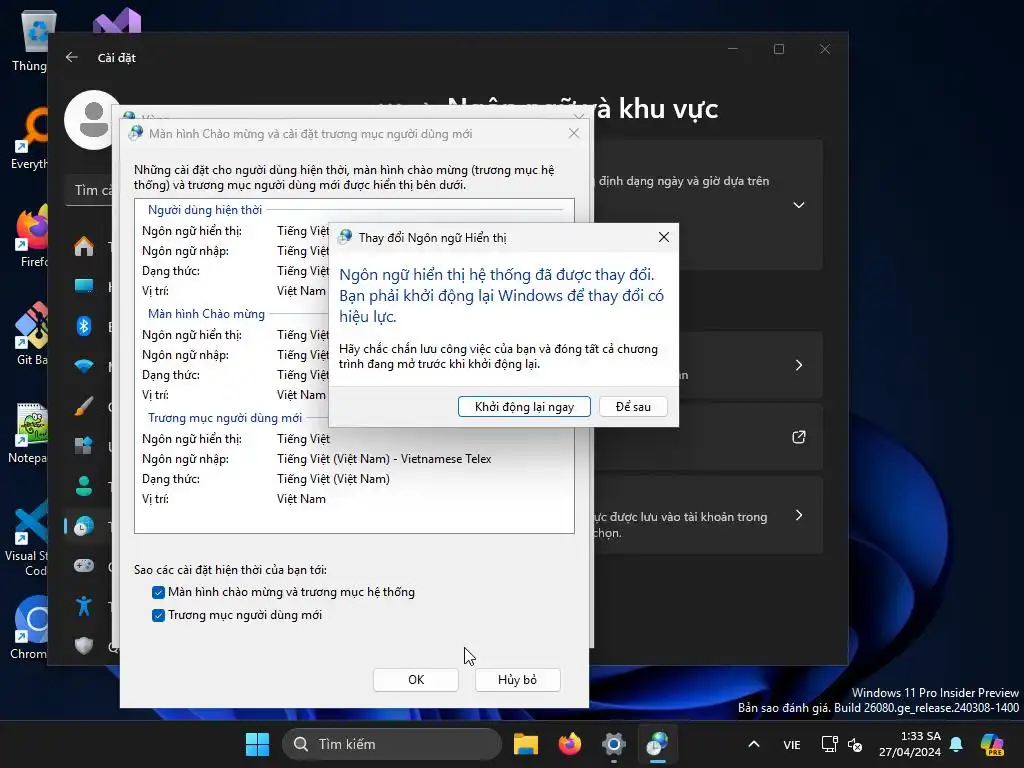Open the Personalization brush icon in Settings sidebar

tap(84, 406)
